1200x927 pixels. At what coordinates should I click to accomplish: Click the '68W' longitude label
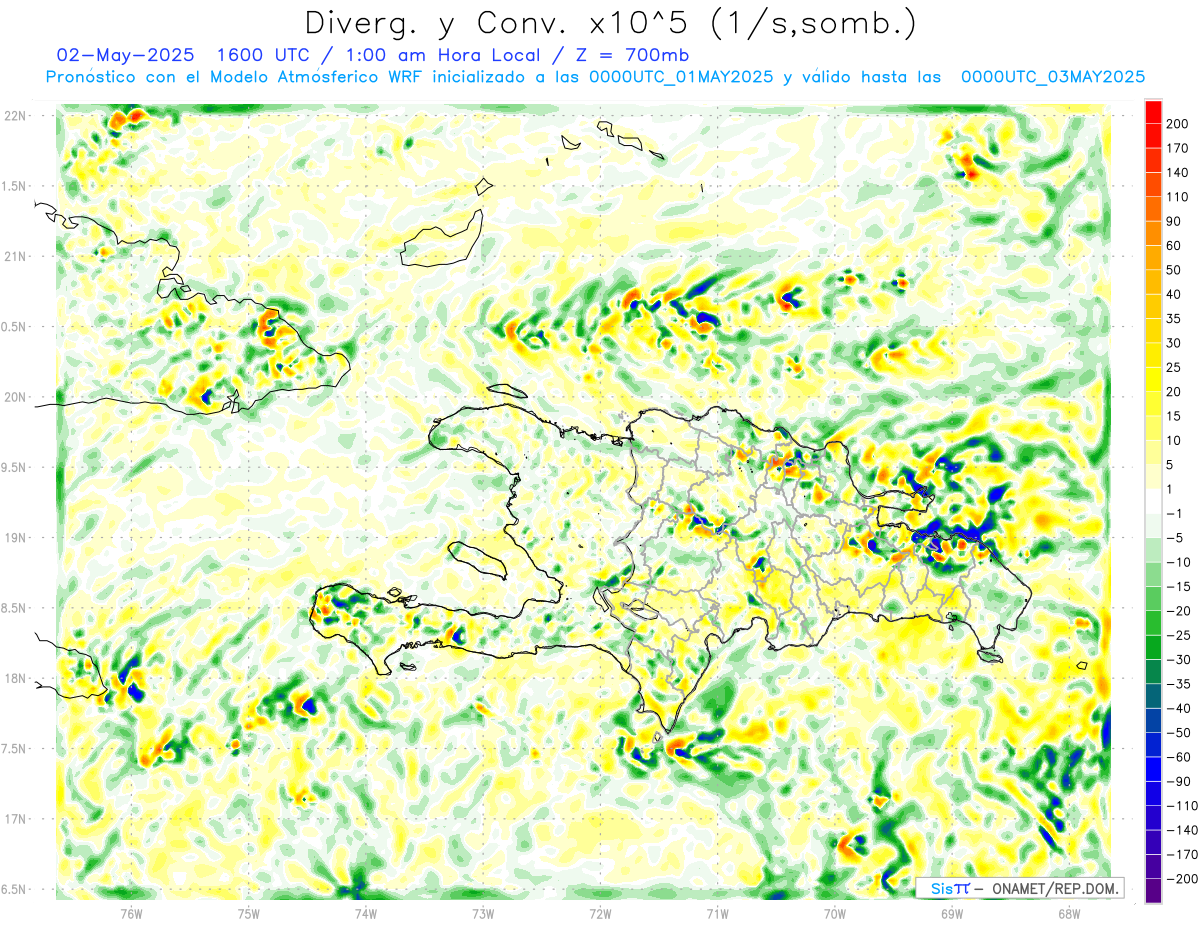1068,913
